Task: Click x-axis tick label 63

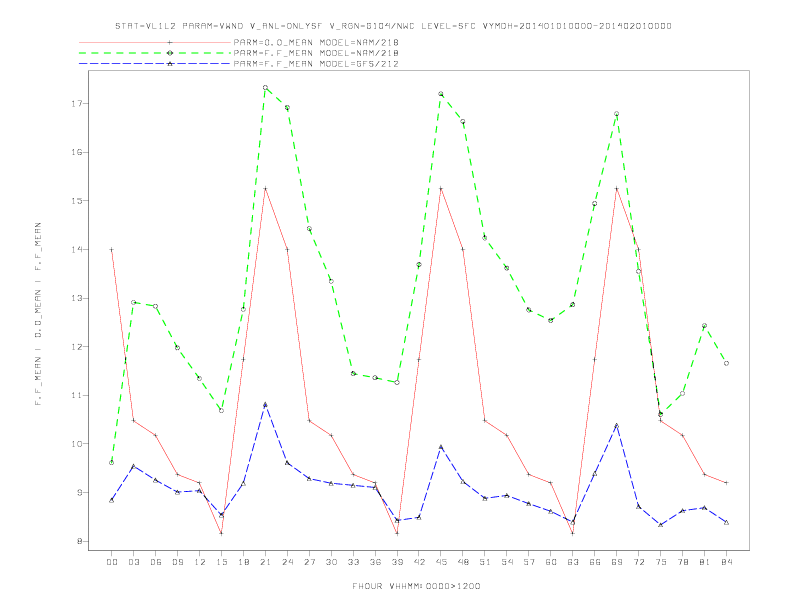Action: point(573,562)
